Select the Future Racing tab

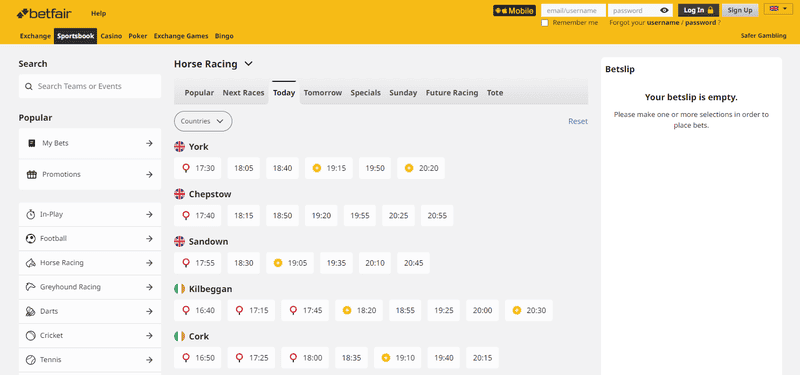[452, 93]
